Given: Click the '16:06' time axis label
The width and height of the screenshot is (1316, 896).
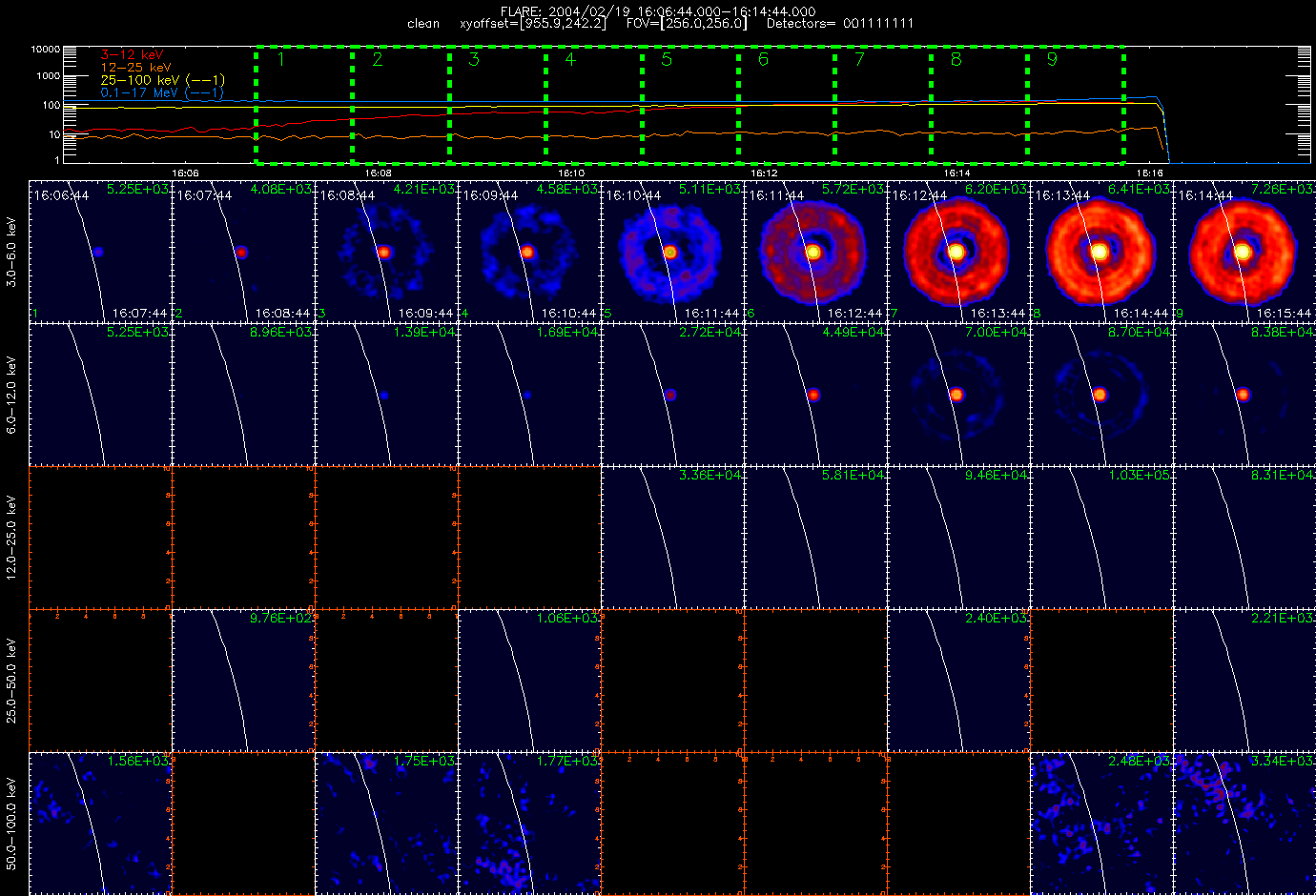Looking at the screenshot, I should click(185, 173).
